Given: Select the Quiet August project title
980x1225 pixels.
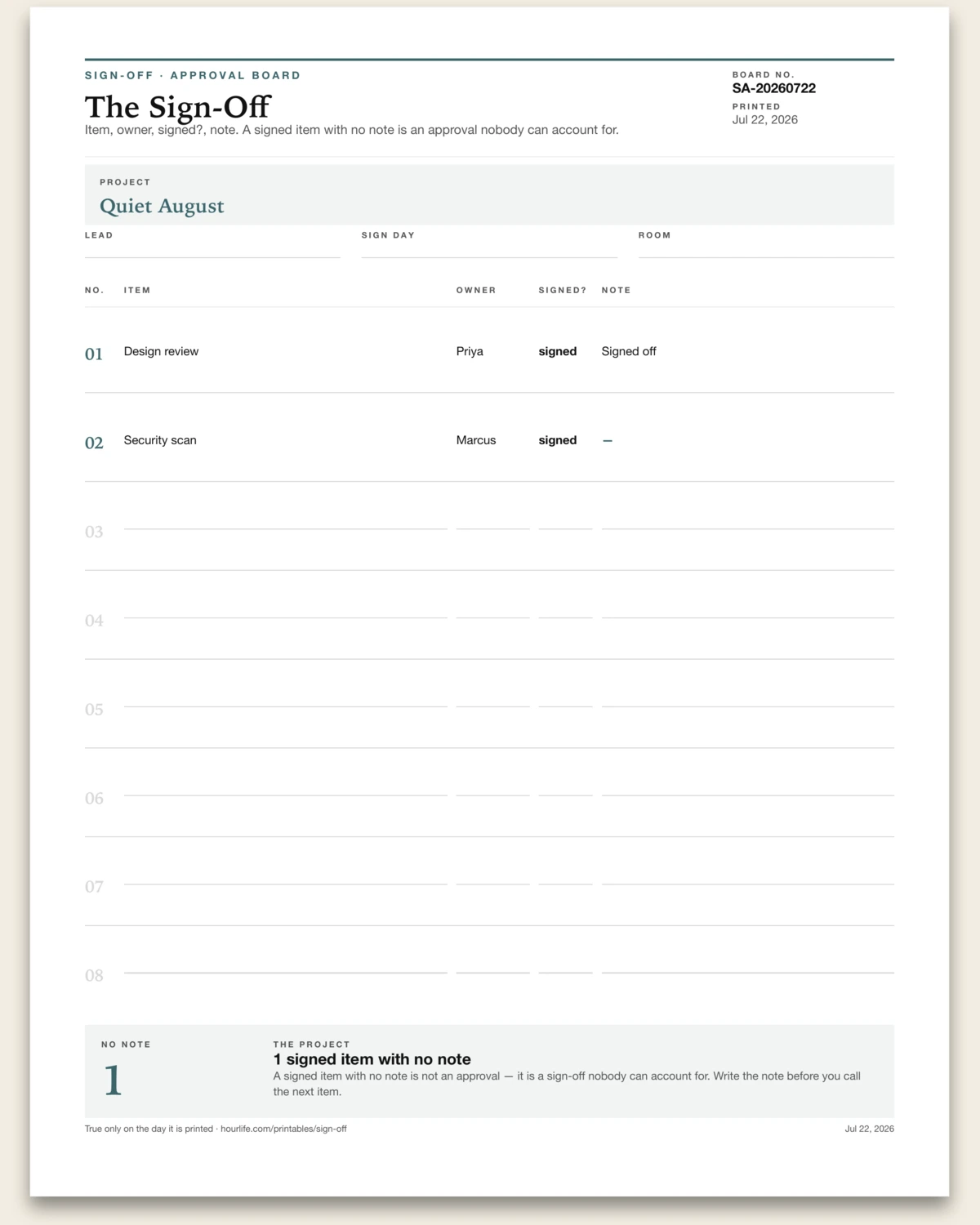Looking at the screenshot, I should tap(162, 206).
